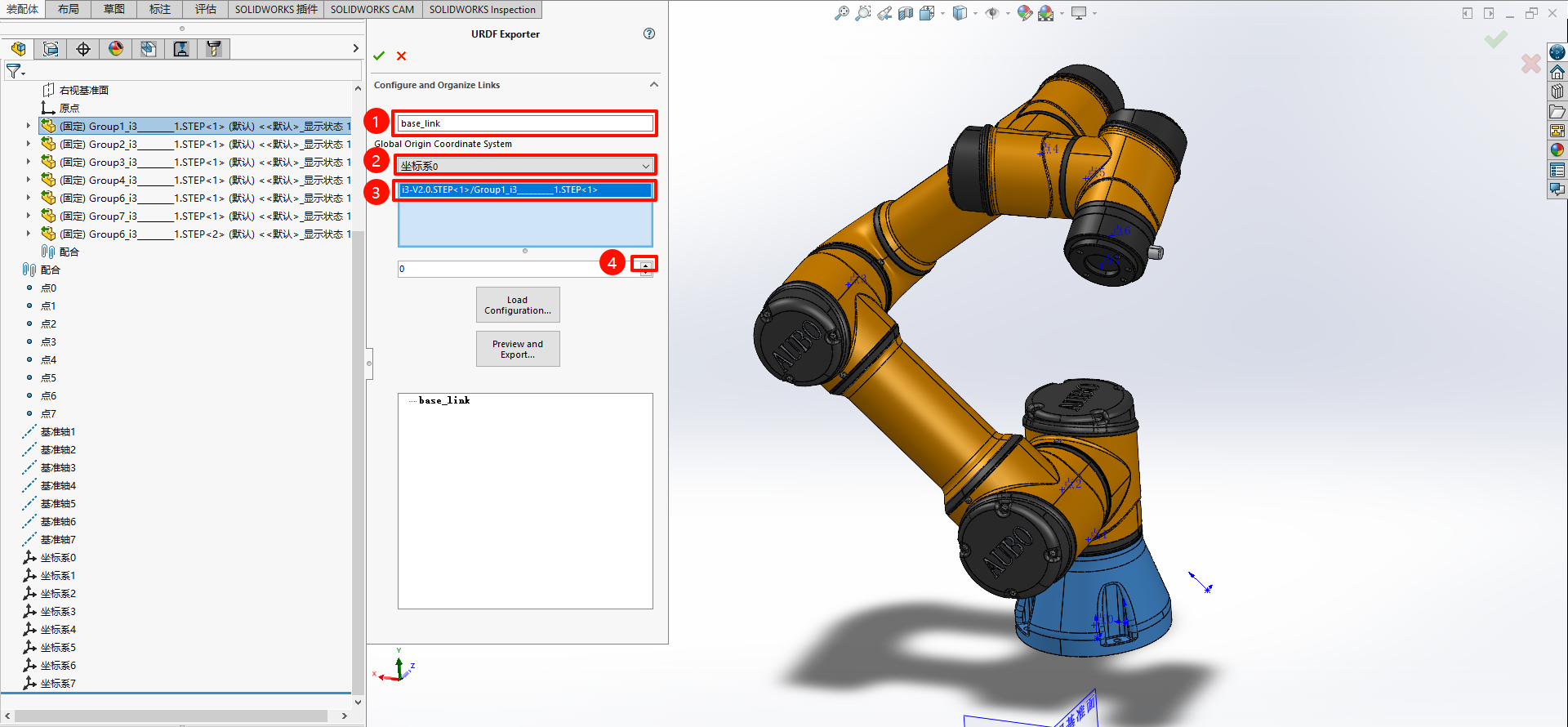
Task: Expand Group2_i3 component node
Action: coord(28,144)
